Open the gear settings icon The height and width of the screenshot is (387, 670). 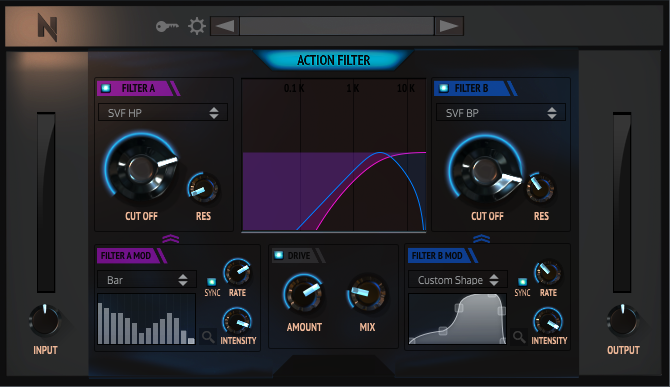tap(197, 26)
